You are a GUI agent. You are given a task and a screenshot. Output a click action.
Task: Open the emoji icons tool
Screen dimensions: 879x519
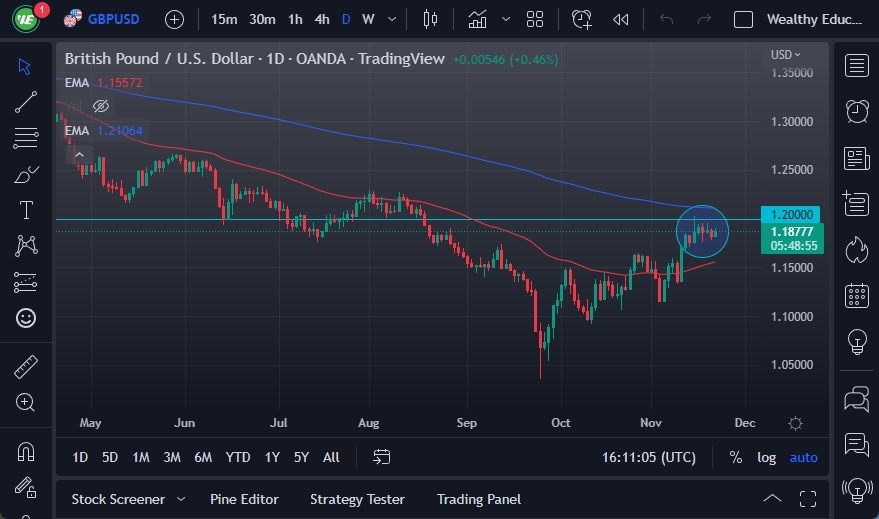pyautogui.click(x=26, y=318)
